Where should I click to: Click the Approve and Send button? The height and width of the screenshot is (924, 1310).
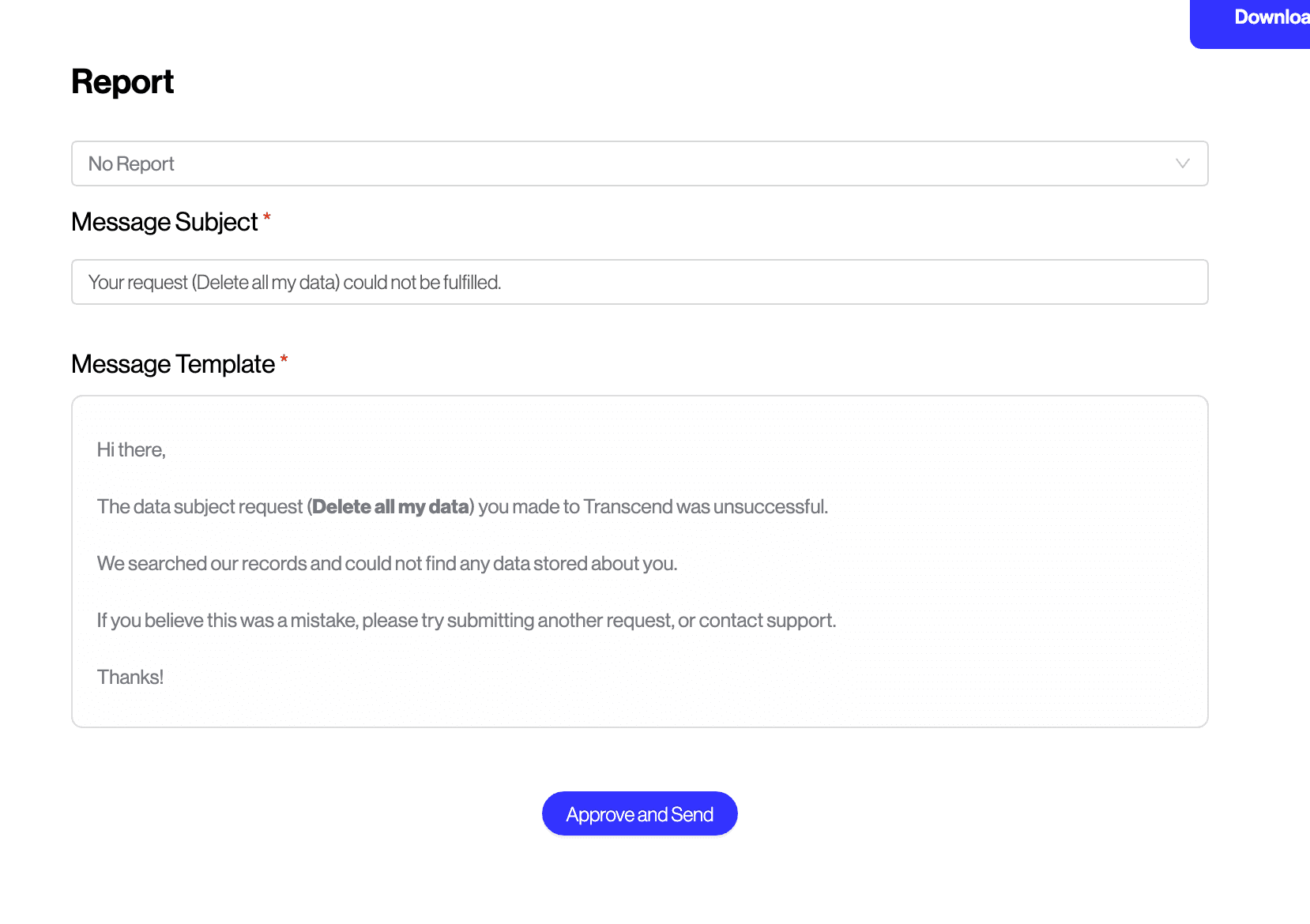[x=639, y=814]
